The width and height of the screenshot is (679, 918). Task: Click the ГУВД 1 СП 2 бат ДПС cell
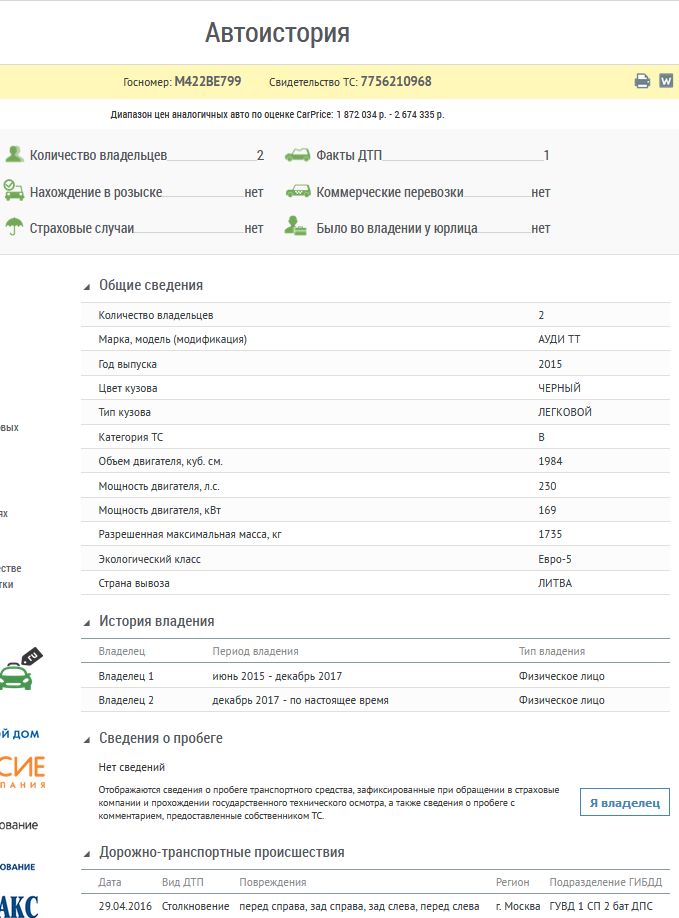[x=601, y=906]
